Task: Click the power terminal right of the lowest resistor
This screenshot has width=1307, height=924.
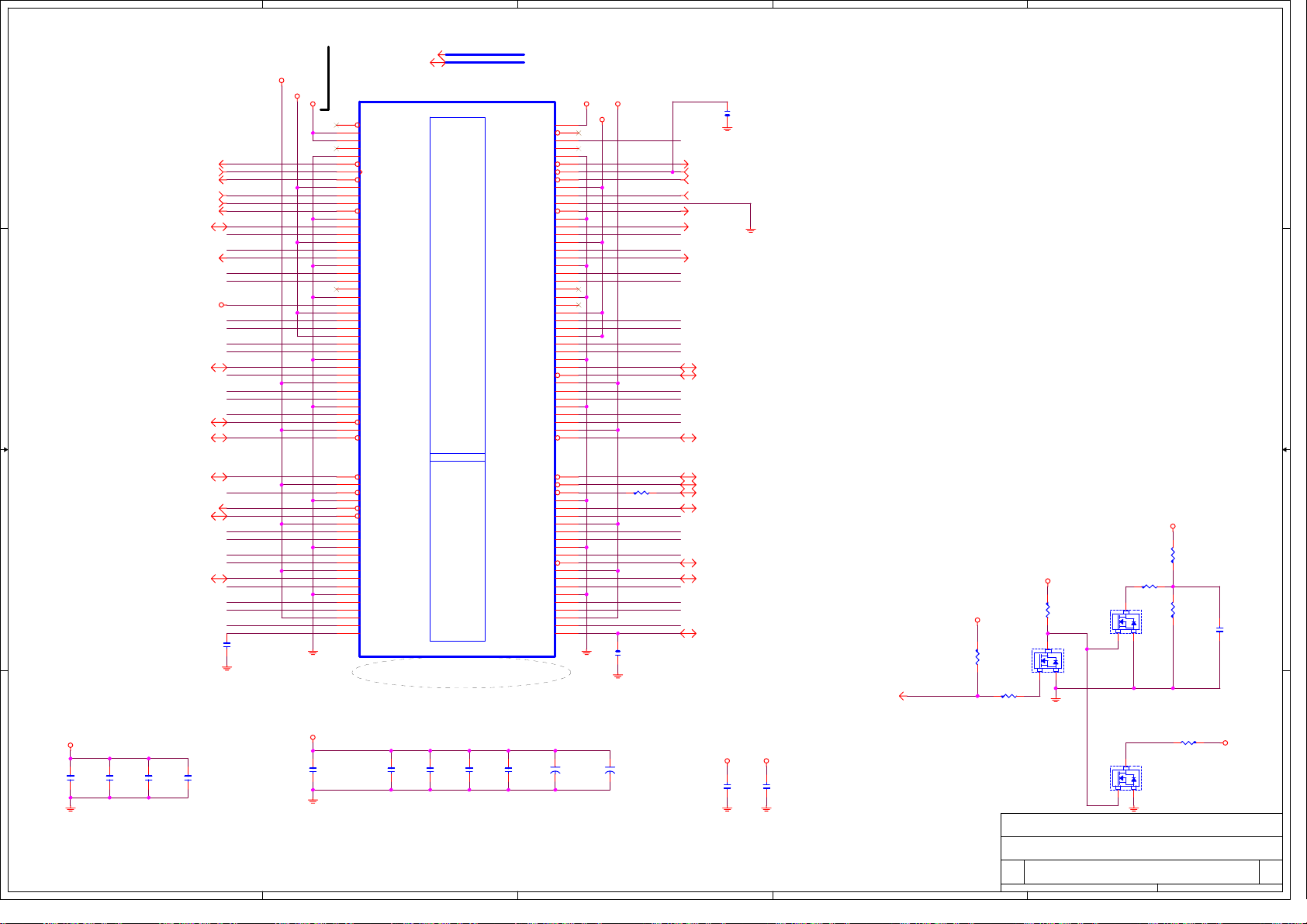Action: [1225, 742]
